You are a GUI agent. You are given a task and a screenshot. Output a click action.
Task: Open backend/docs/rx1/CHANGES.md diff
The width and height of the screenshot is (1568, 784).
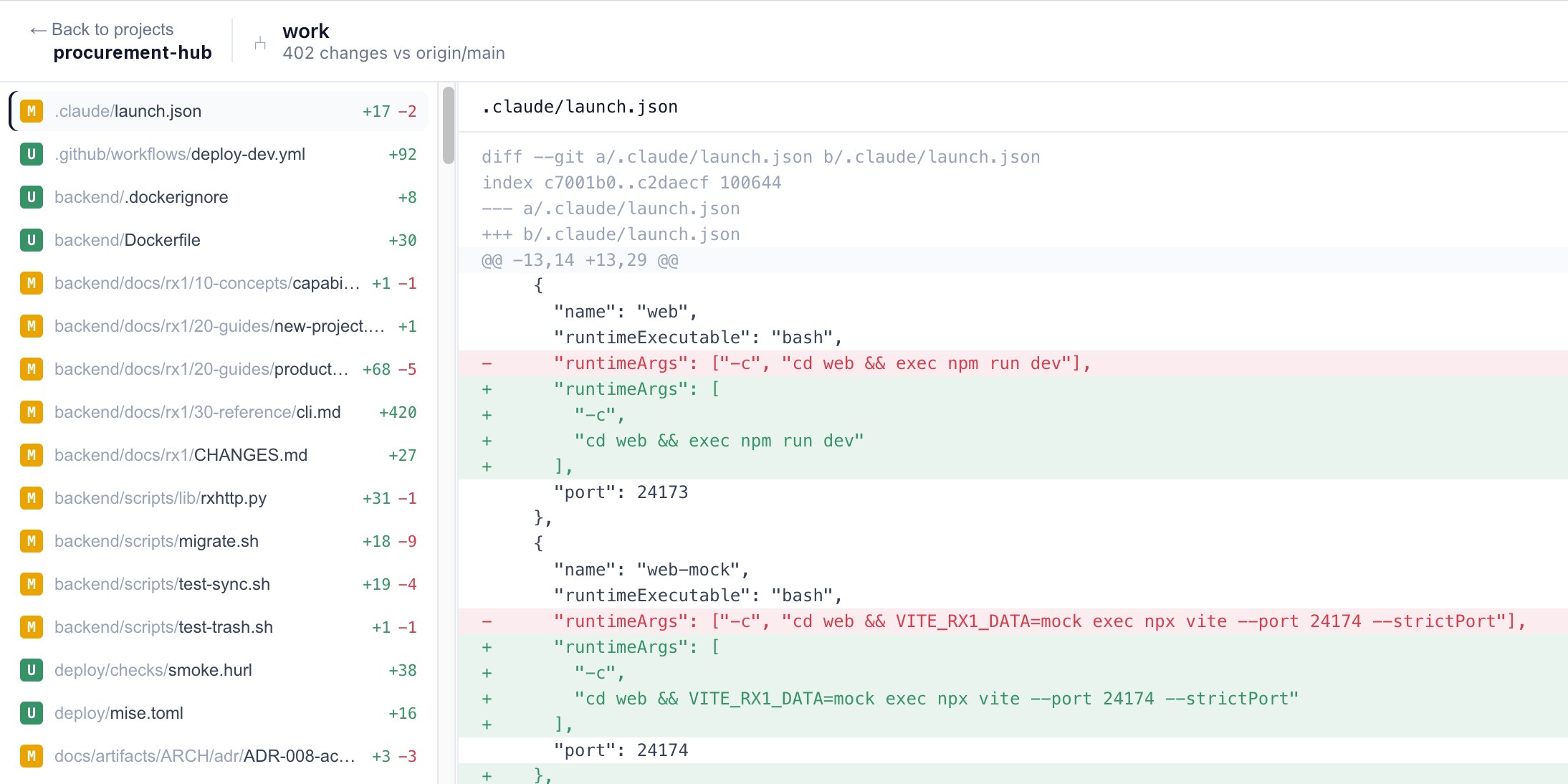tap(219, 455)
